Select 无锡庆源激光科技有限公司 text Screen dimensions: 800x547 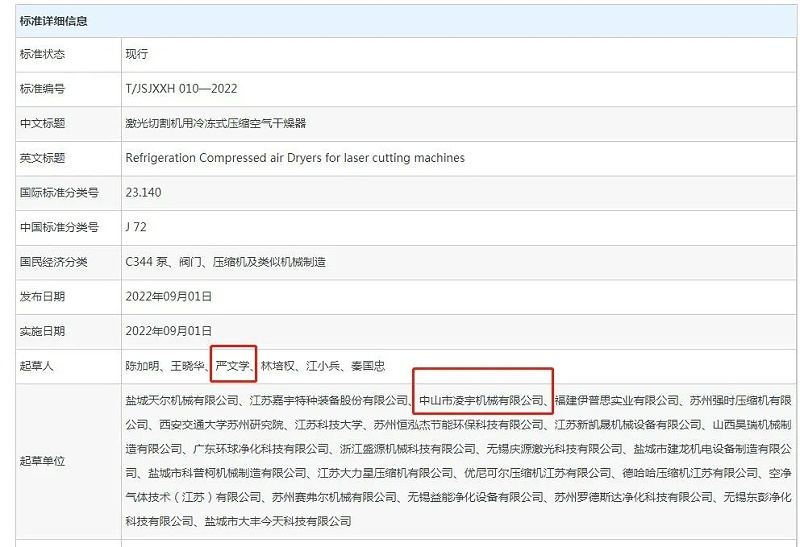tap(555, 449)
